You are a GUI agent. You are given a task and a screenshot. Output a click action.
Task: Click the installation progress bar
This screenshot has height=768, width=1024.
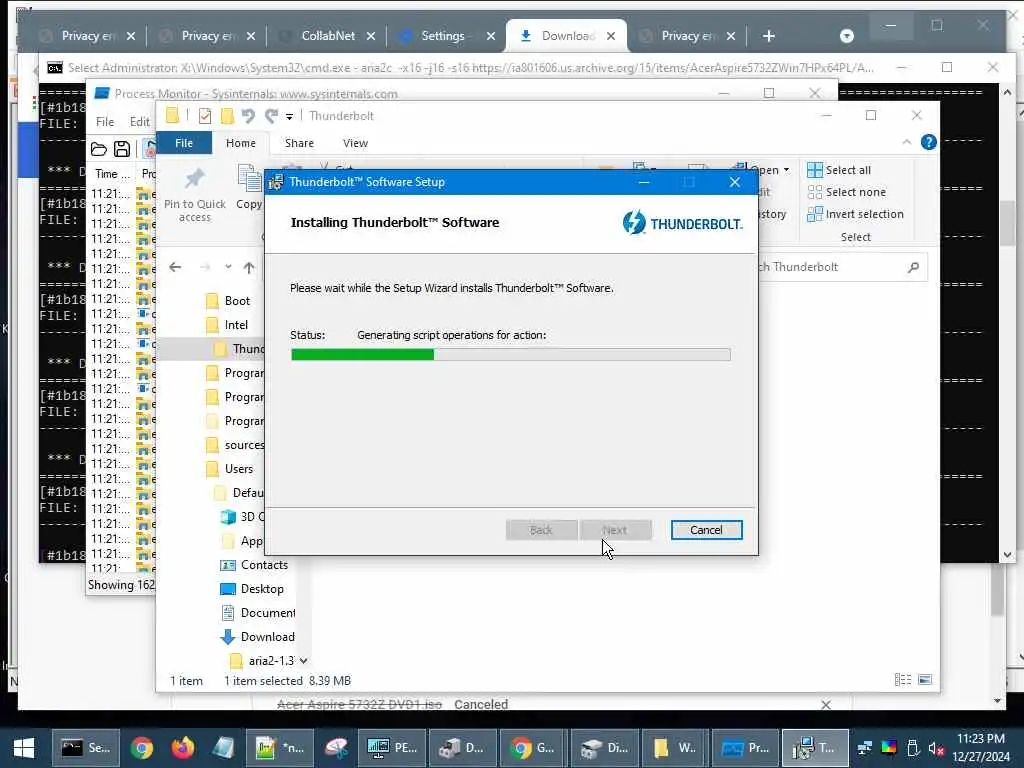coord(511,355)
